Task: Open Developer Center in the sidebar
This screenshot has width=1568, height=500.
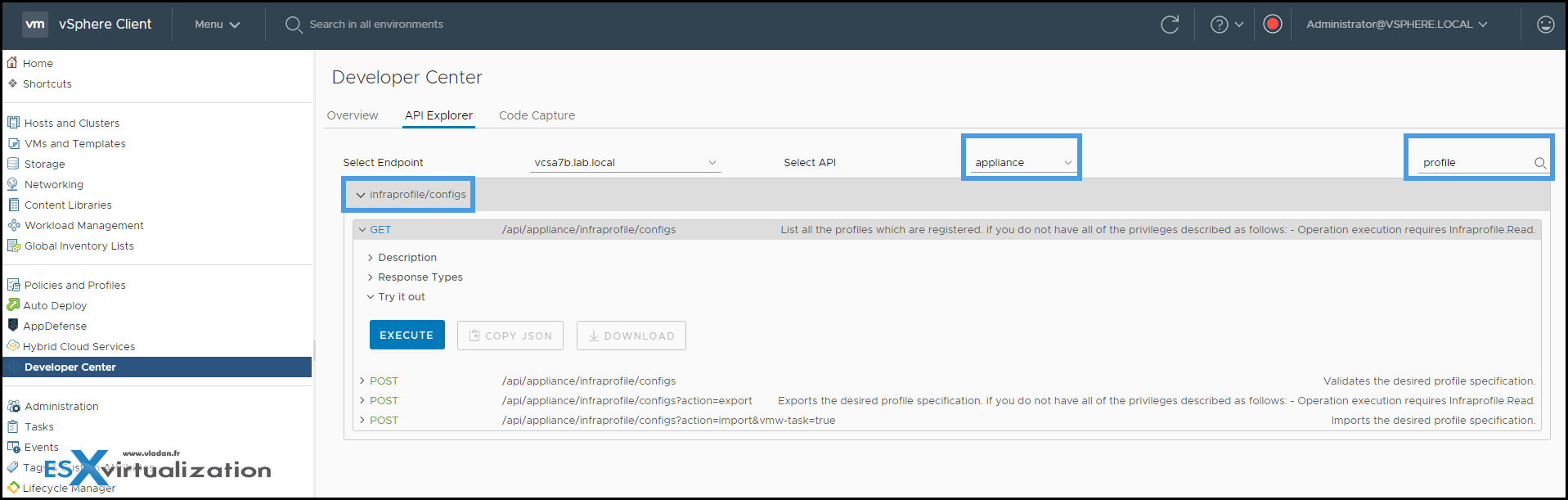Action: coord(157,367)
